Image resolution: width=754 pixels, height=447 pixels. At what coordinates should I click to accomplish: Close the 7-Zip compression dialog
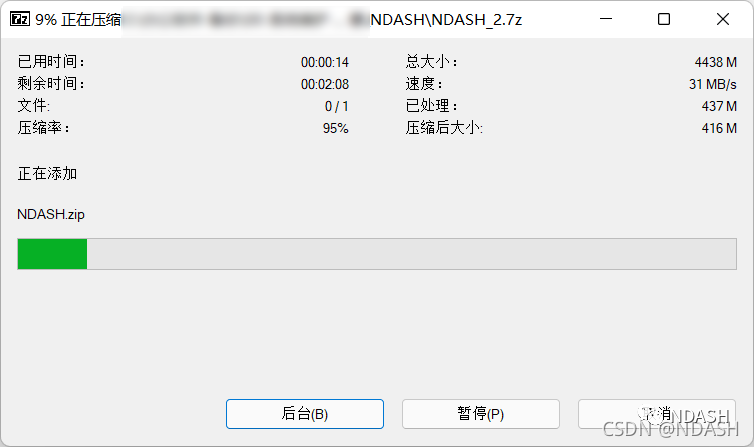tap(723, 19)
